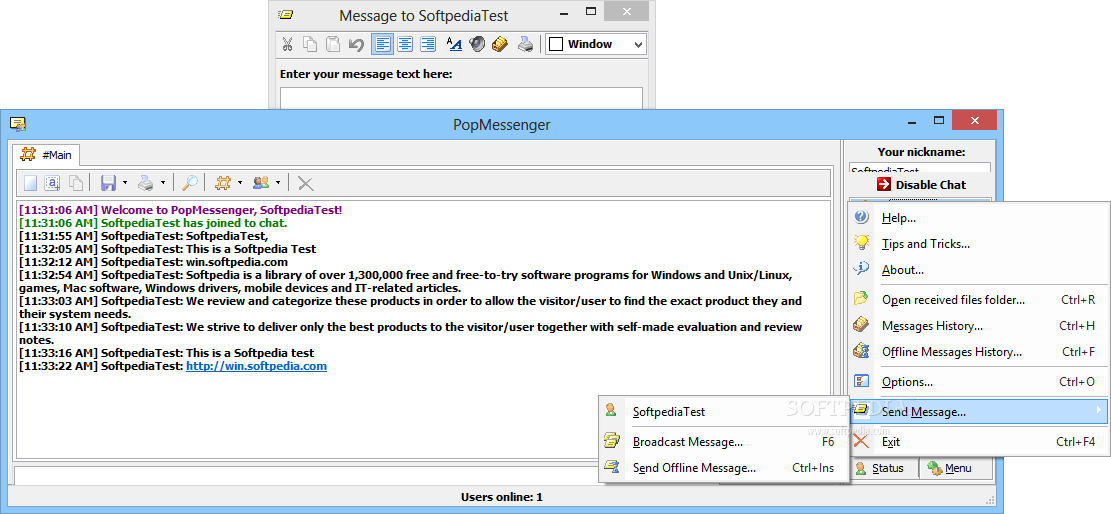Screen dimensions: 1111x514
Task: Click the Disable Chat button
Action: tap(920, 184)
